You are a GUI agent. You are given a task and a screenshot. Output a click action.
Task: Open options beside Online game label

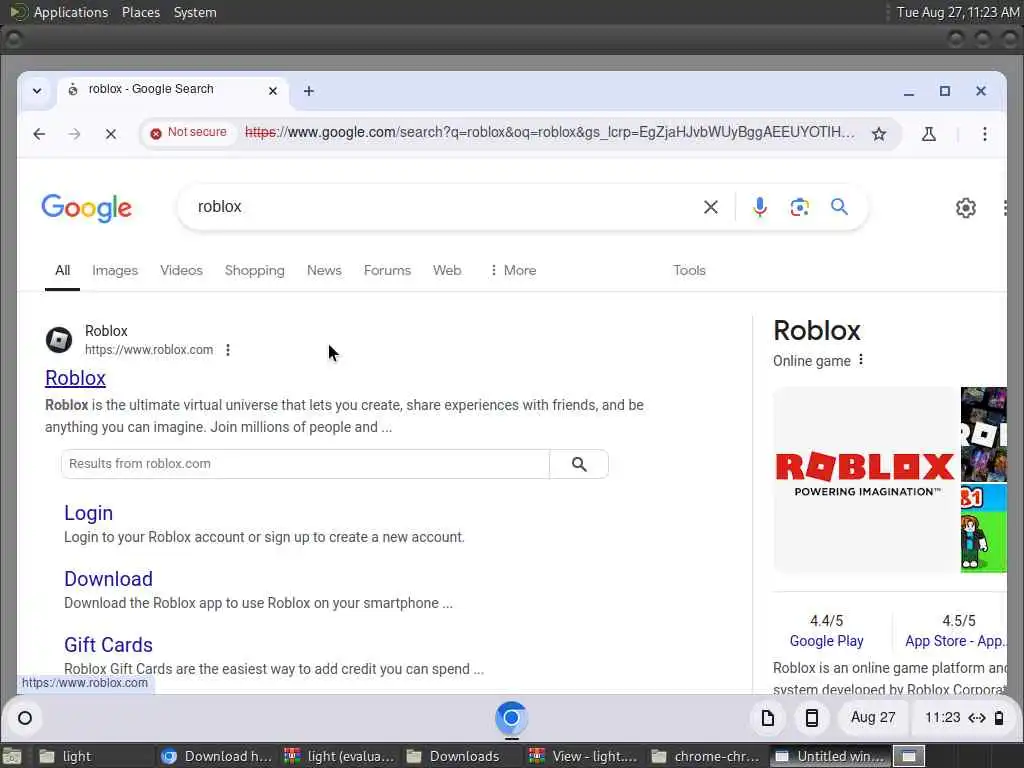coord(861,360)
